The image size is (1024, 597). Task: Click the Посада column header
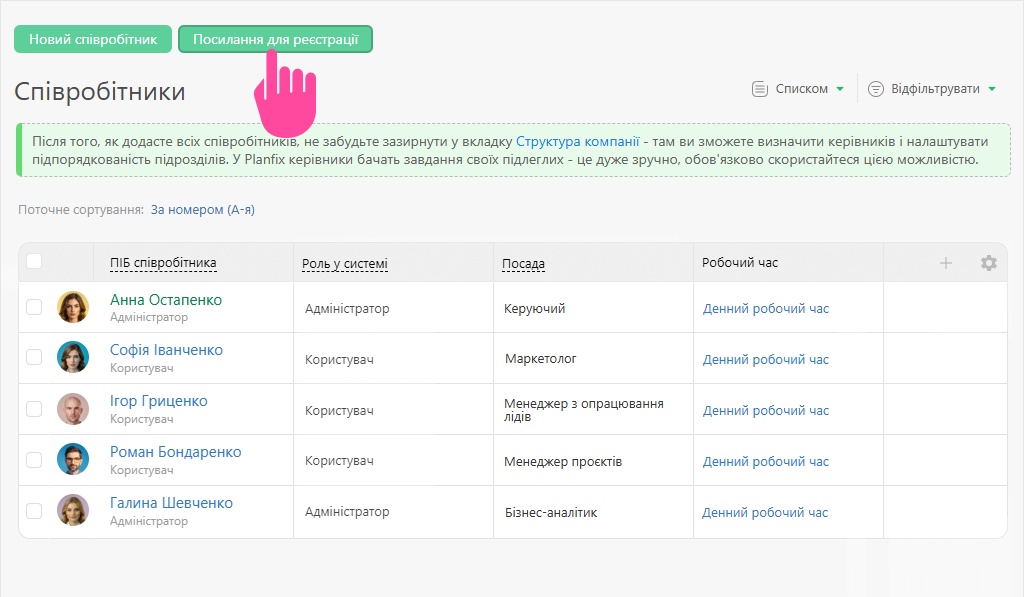click(x=523, y=264)
